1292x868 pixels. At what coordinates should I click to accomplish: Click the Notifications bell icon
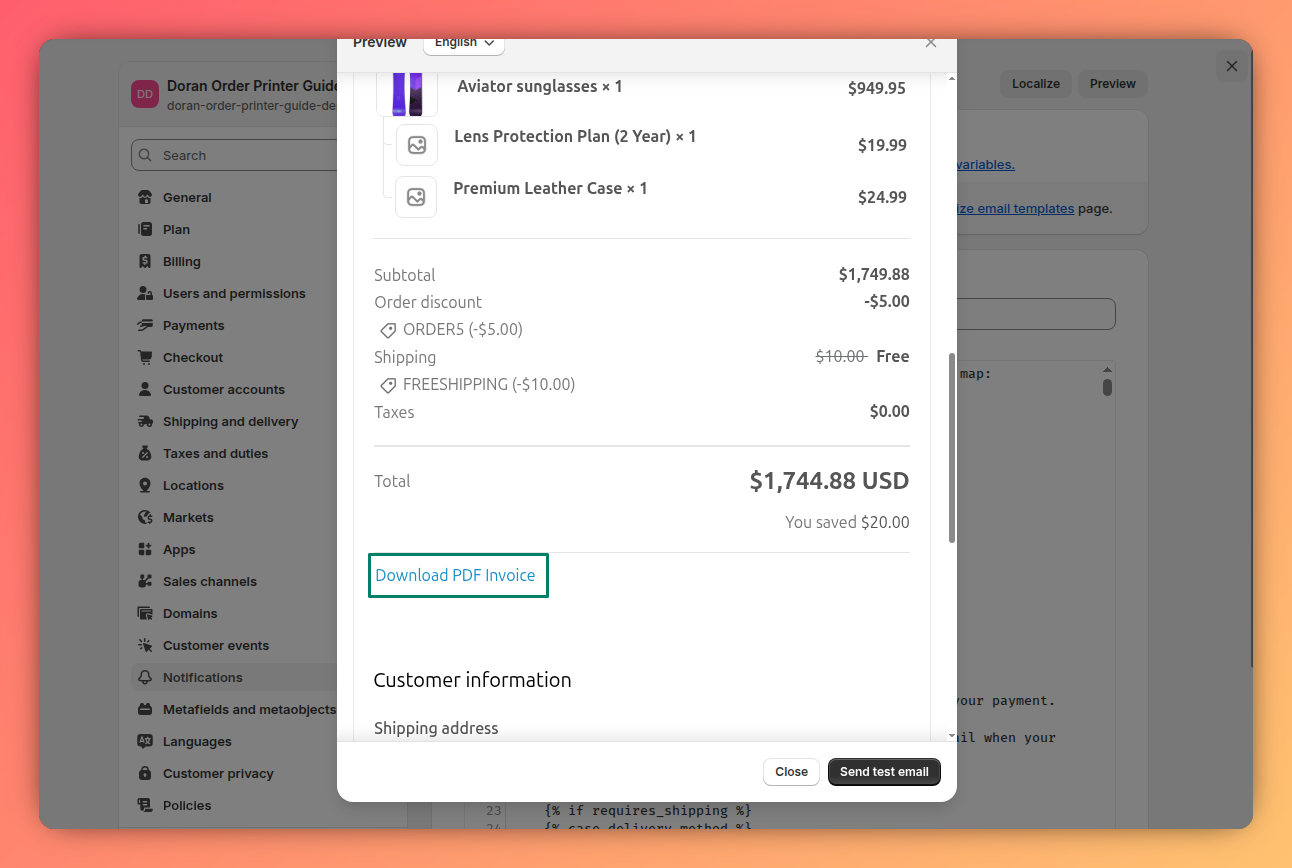coord(145,677)
